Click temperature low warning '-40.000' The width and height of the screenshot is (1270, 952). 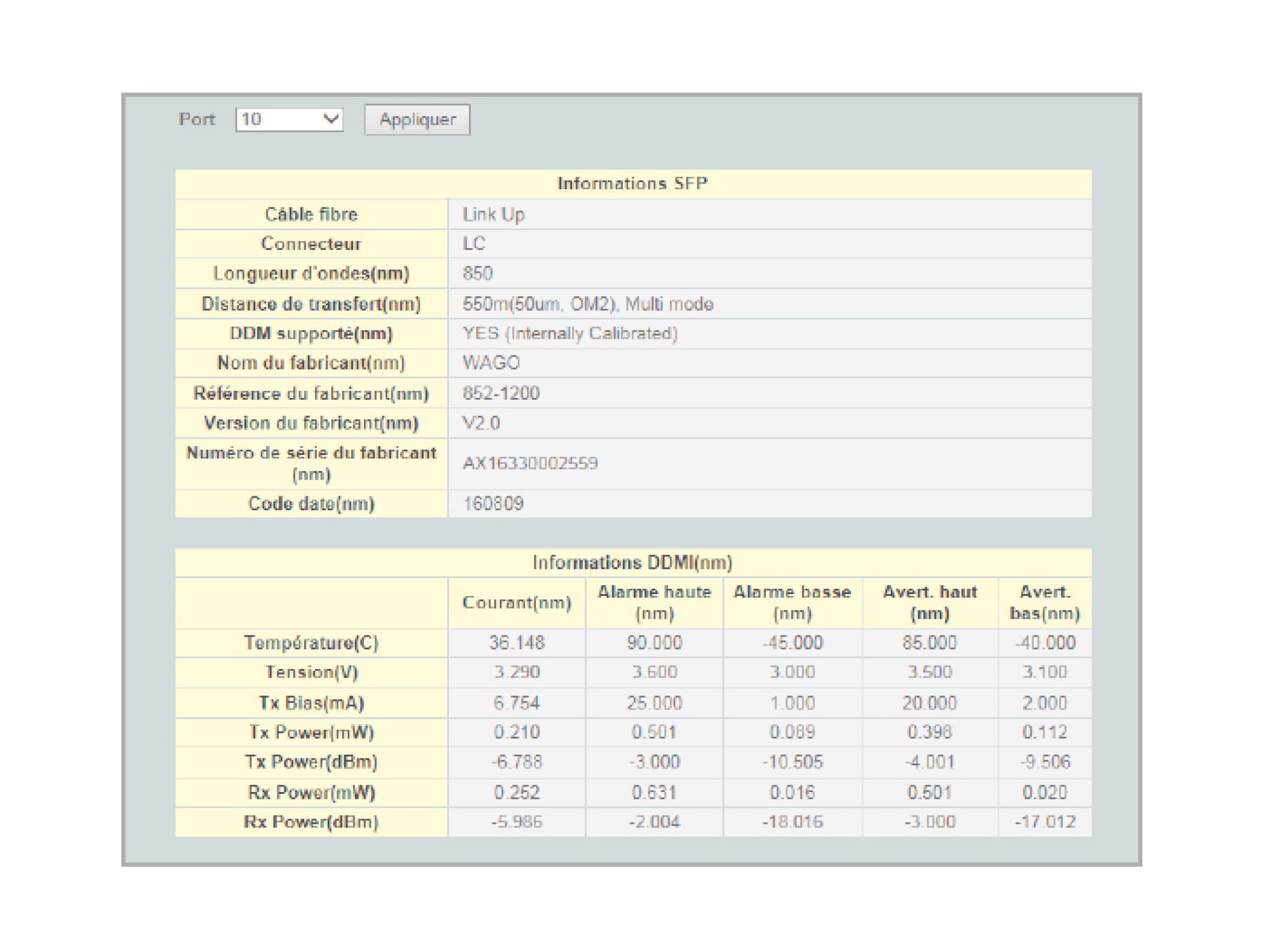[x=1045, y=643]
